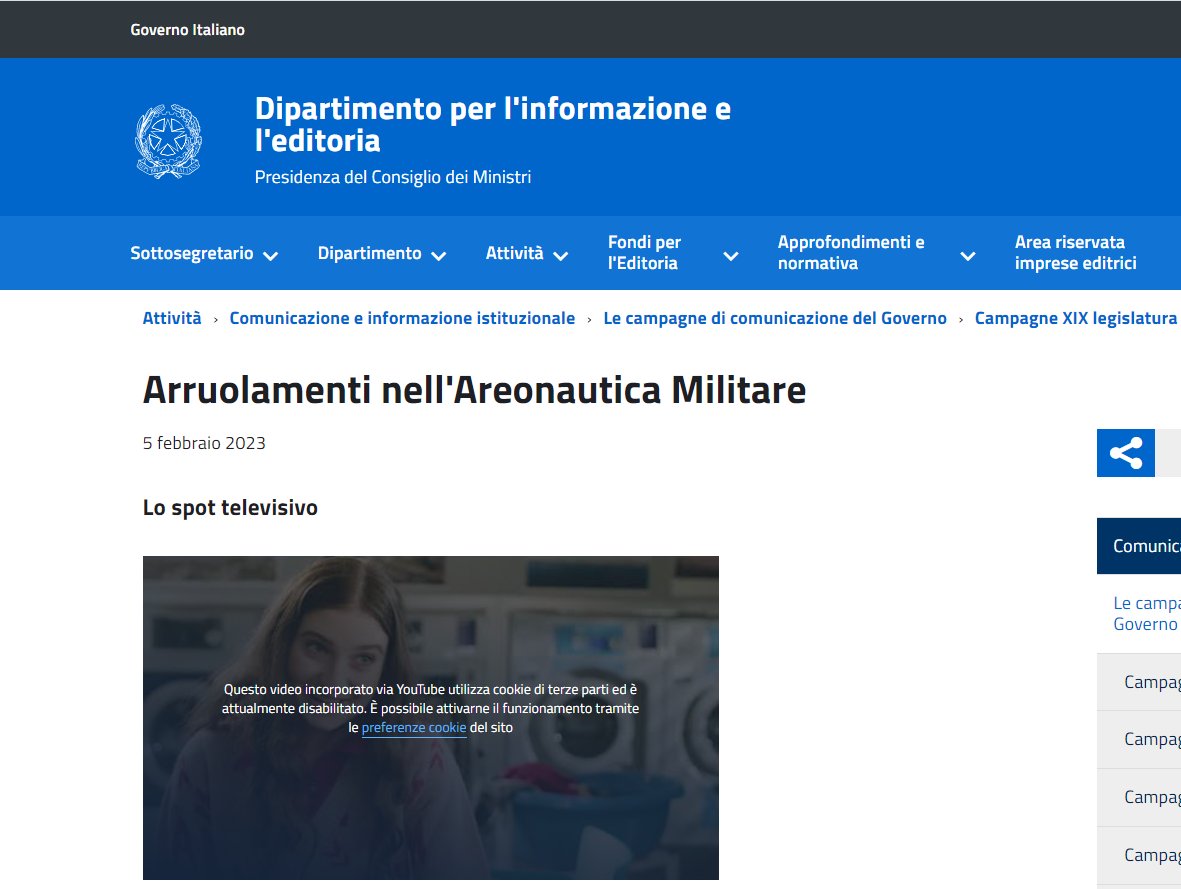Image resolution: width=1181 pixels, height=889 pixels.
Task: Open the Attività navigation menu item
Action: [514, 253]
